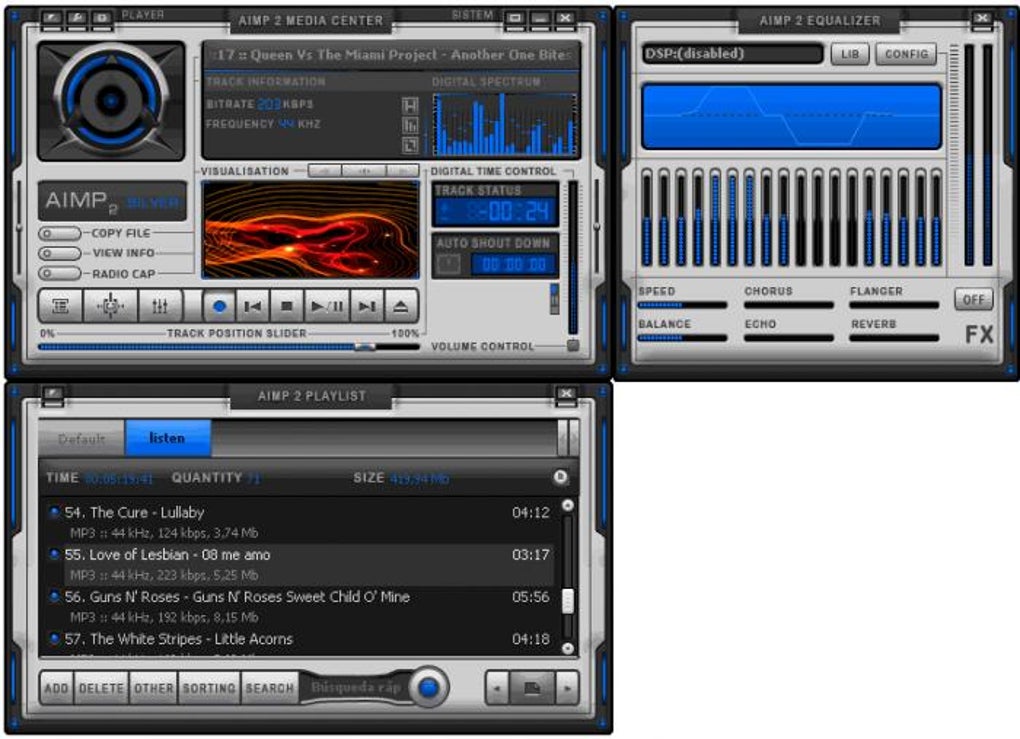Viewport: 1020px width, 739px height.
Task: Adjust the SPEED slider in equalizer
Action: click(x=682, y=304)
